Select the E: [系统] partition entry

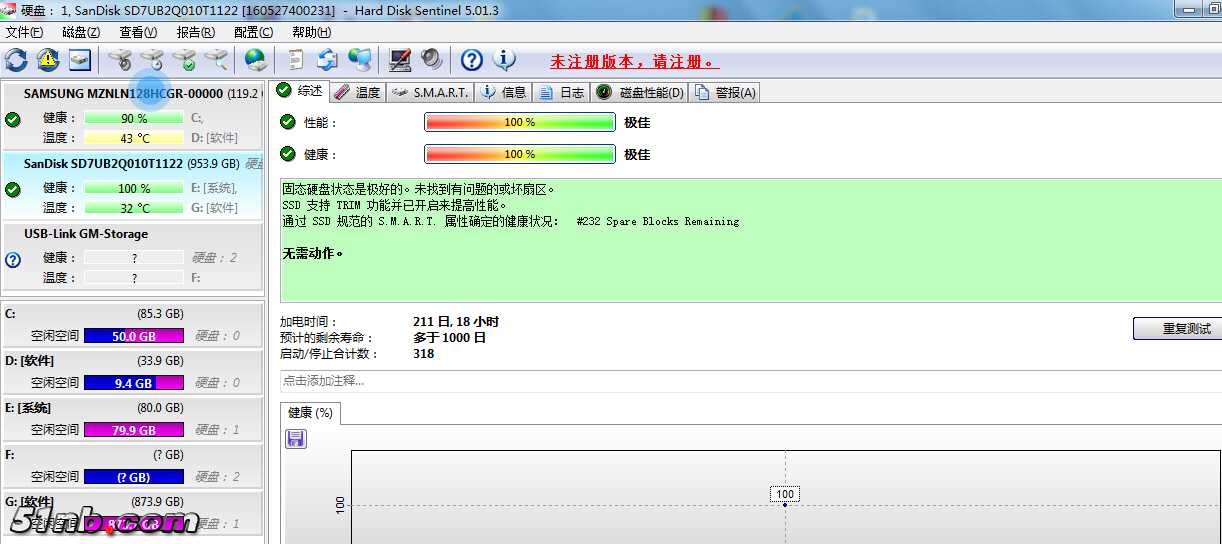(x=132, y=418)
